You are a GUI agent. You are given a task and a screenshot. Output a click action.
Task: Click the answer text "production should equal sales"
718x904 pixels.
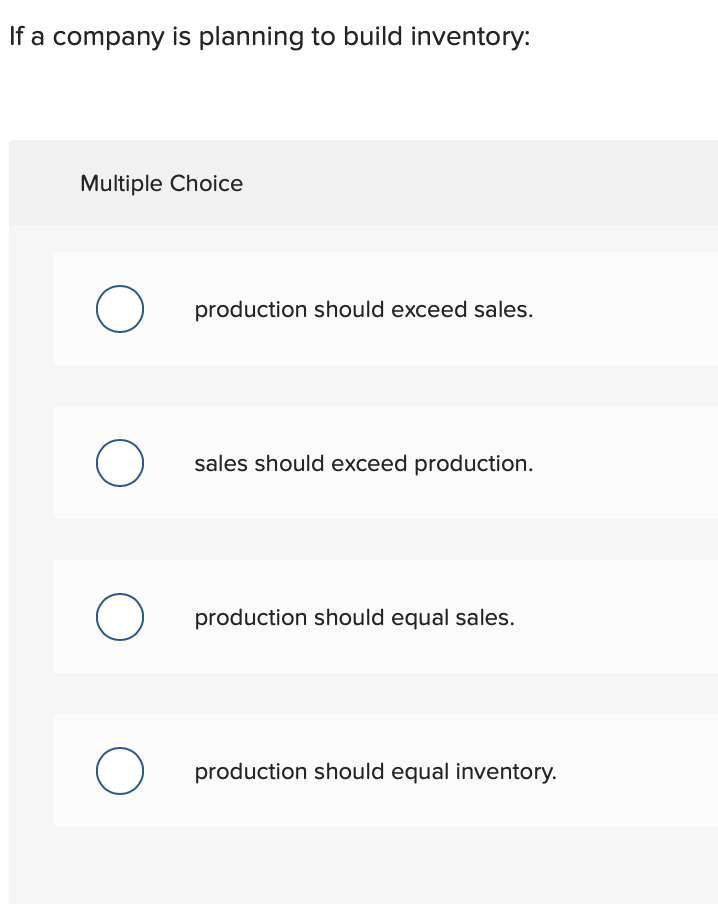pos(355,617)
